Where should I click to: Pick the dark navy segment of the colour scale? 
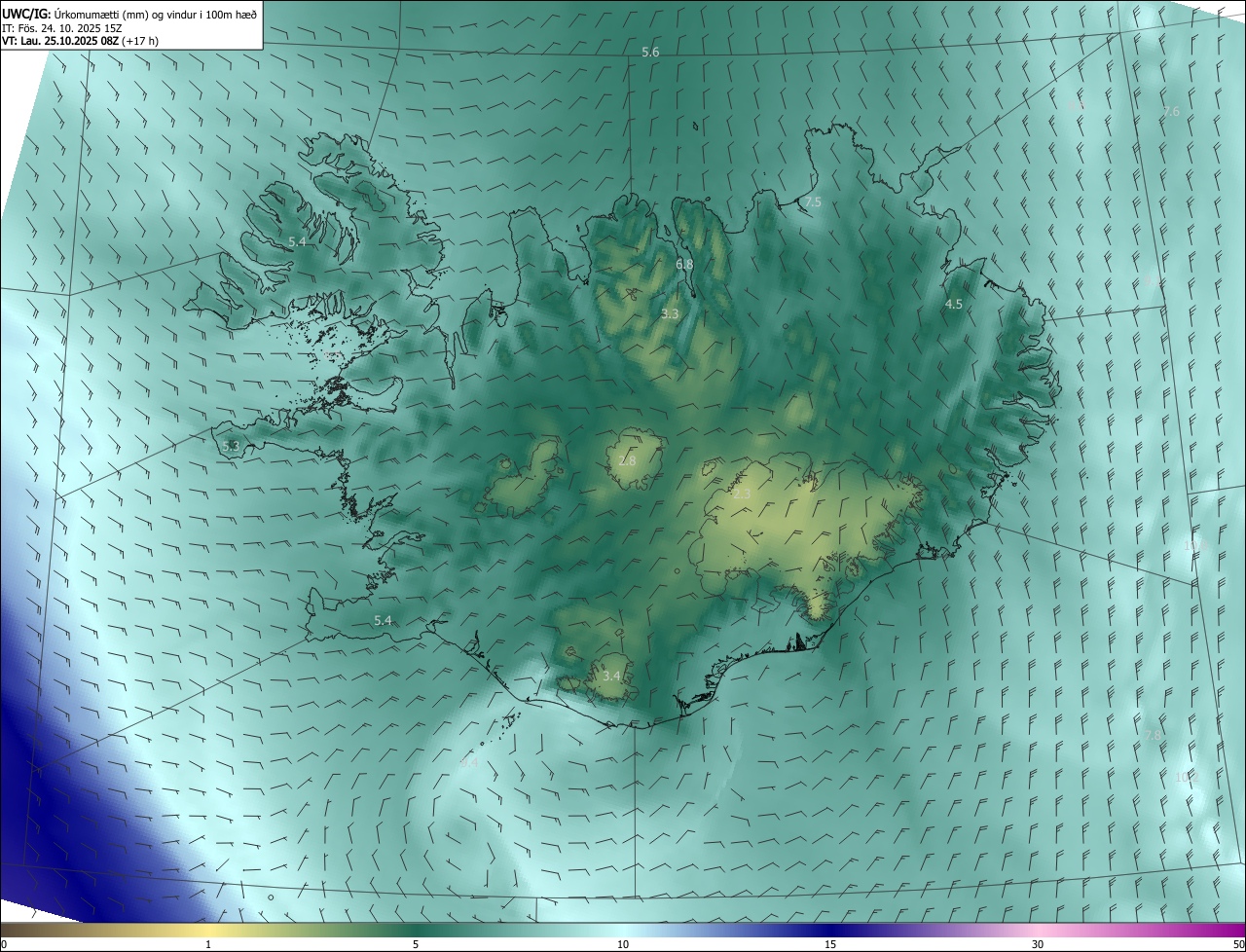click(830, 931)
